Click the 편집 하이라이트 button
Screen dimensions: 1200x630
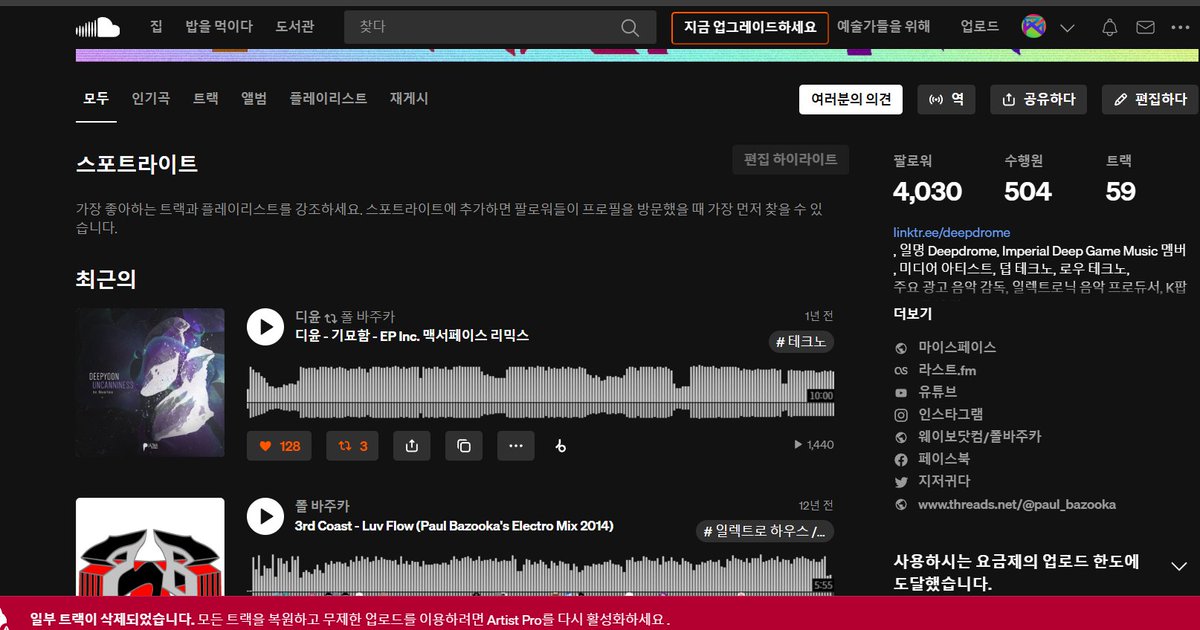[x=790, y=160]
